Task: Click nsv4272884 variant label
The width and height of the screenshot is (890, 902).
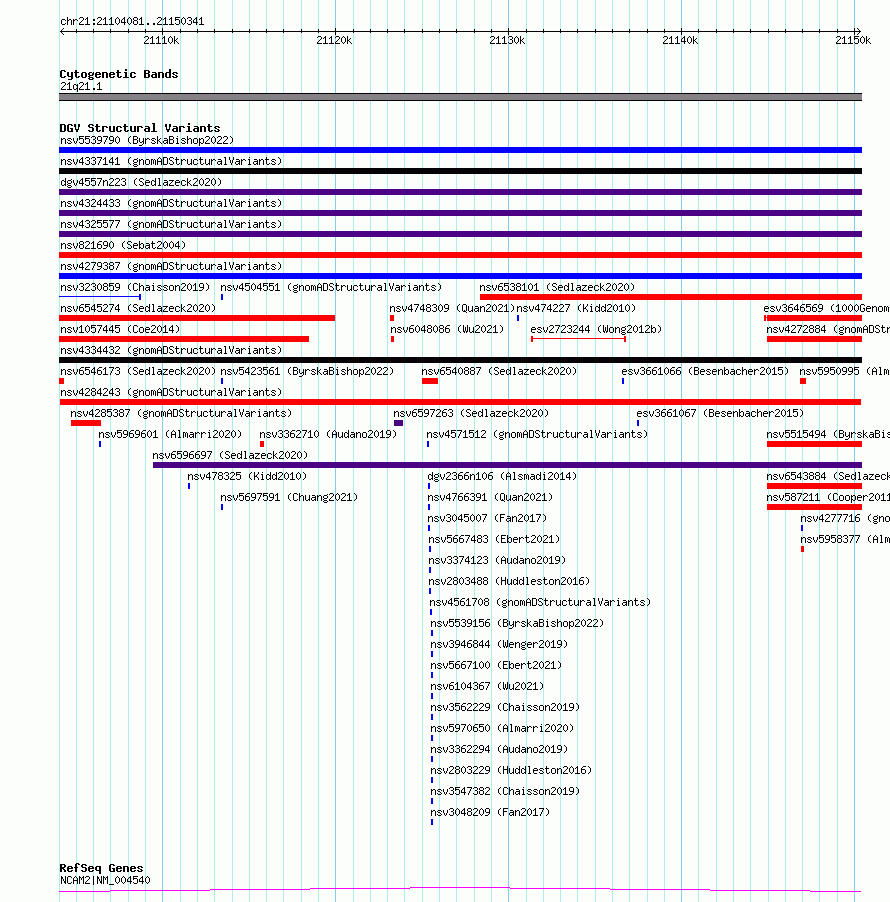Action: (828, 330)
